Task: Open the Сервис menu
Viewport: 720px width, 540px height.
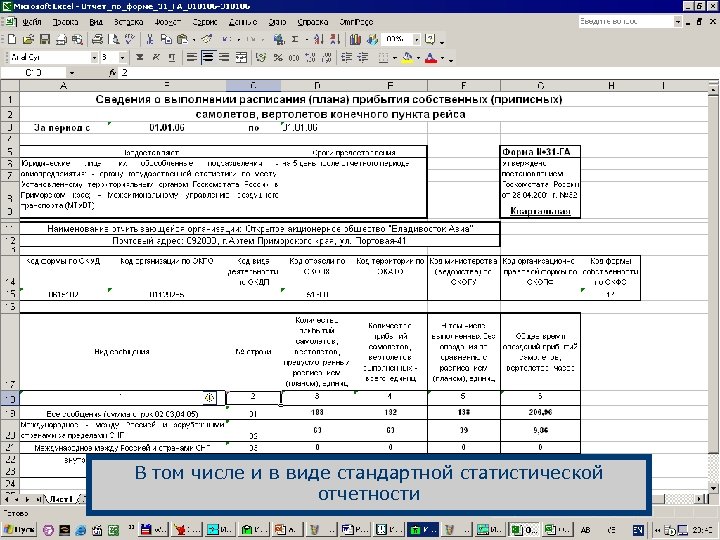Action: pos(205,22)
